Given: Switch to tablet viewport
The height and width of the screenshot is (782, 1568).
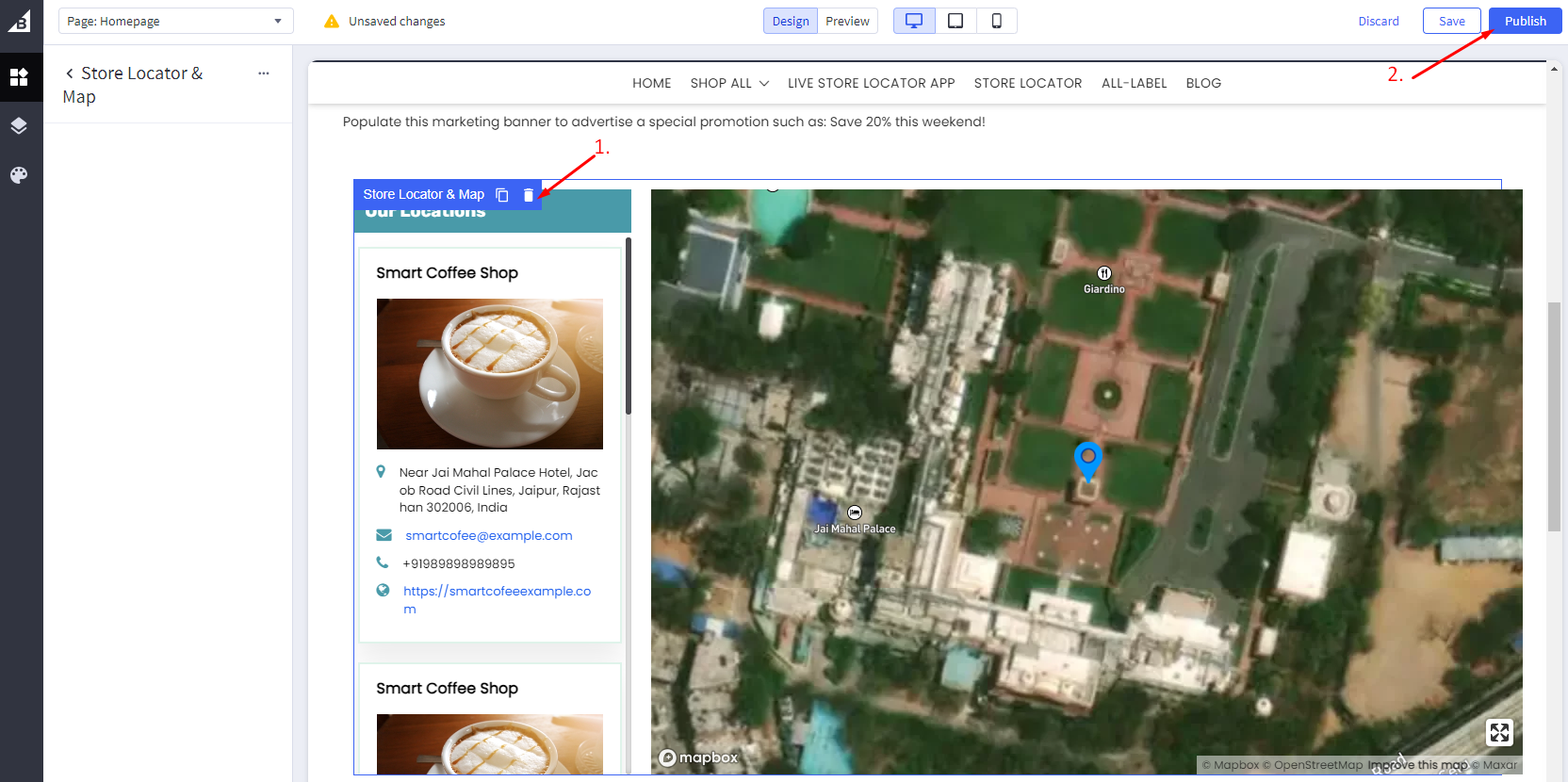Looking at the screenshot, I should [955, 21].
